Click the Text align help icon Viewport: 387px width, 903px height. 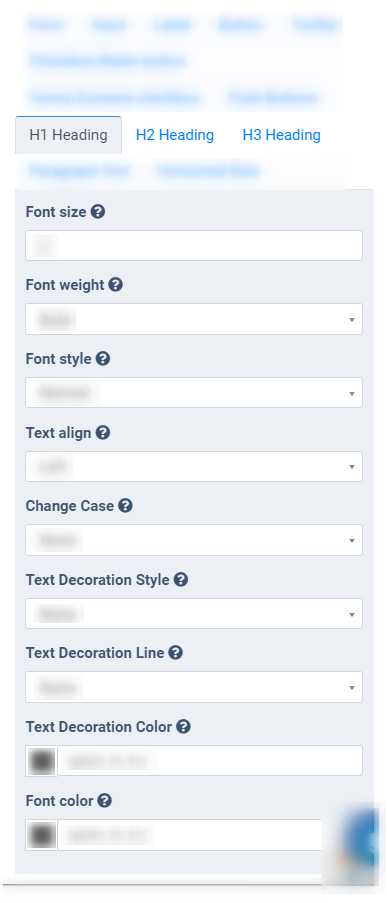click(103, 432)
